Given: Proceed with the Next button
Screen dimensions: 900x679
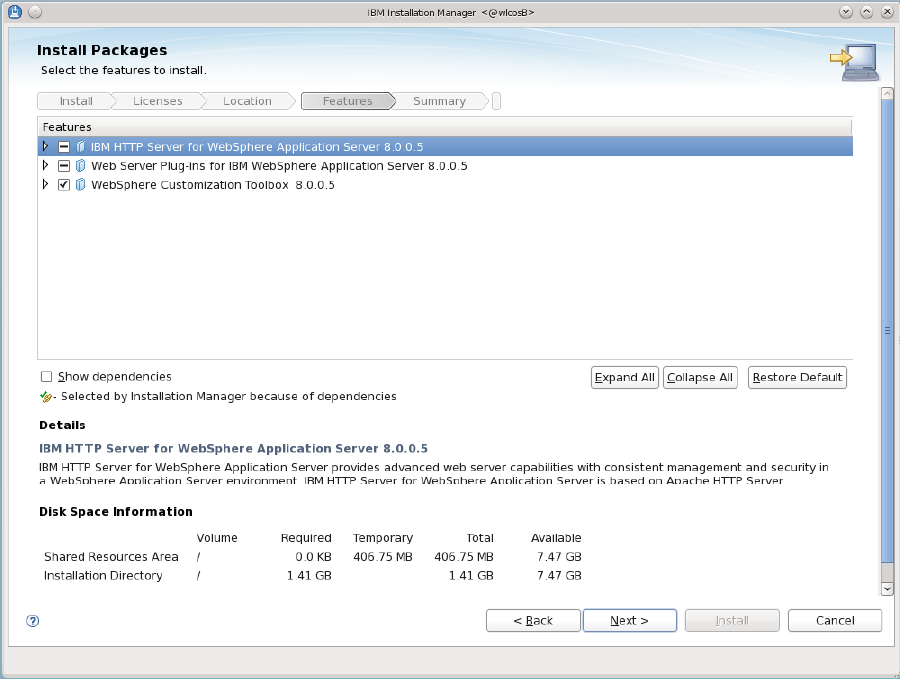Looking at the screenshot, I should 630,620.
